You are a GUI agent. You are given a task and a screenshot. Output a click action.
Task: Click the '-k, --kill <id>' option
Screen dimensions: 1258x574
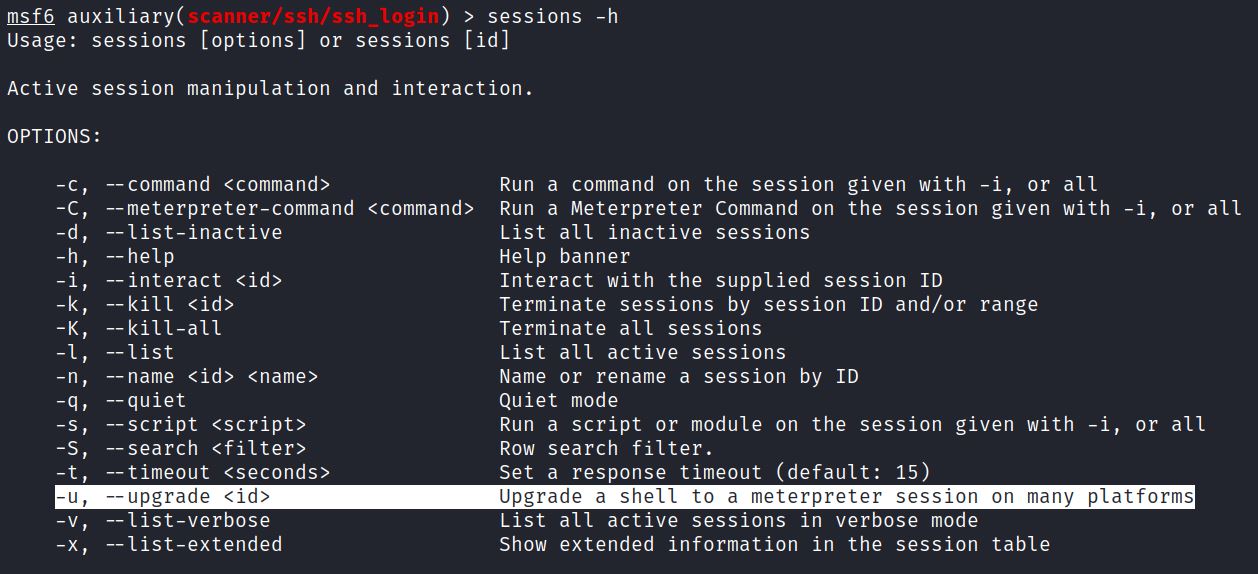(145, 305)
